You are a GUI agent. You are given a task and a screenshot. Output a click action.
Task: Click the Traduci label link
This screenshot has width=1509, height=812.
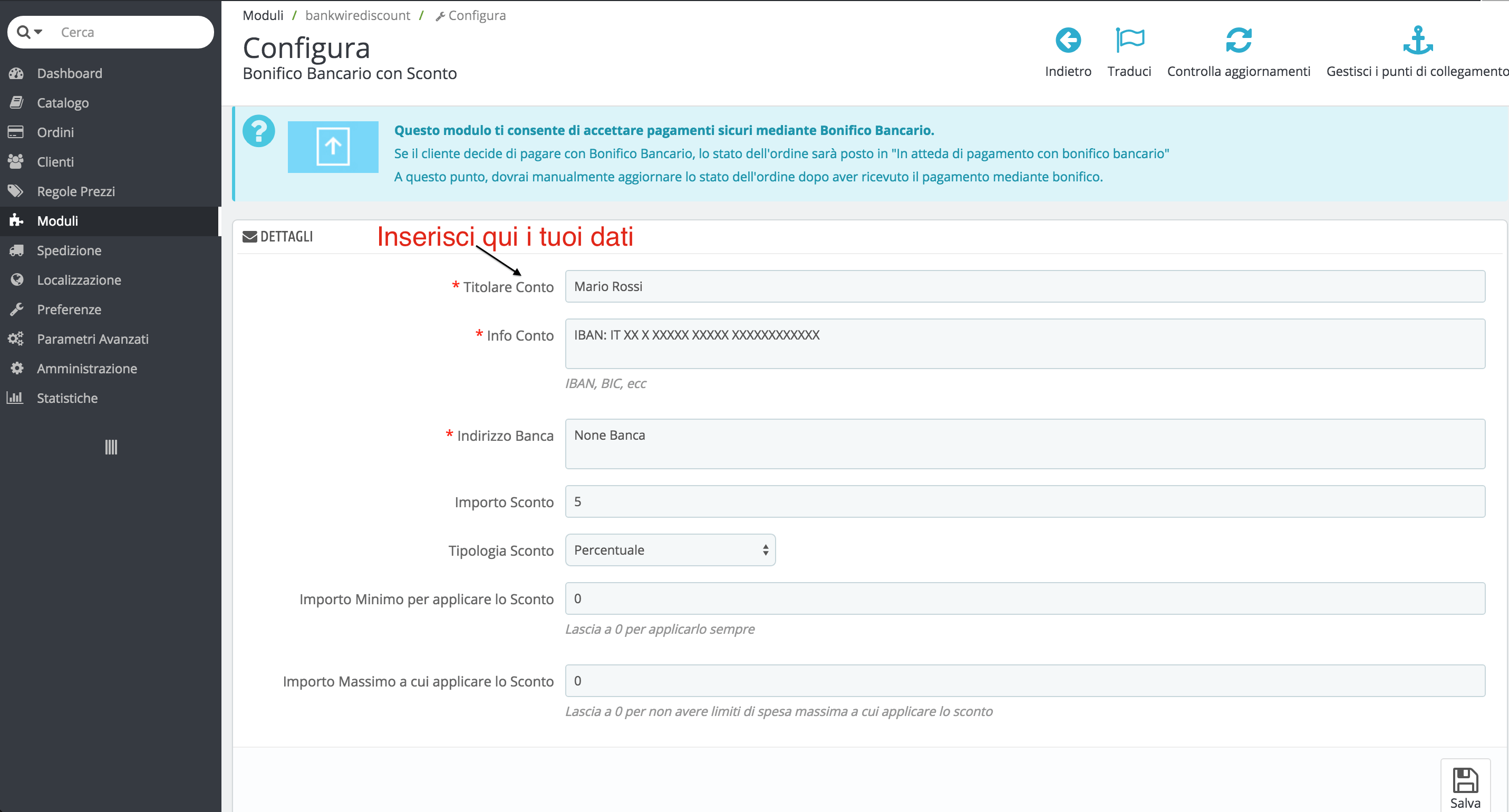coord(1129,71)
